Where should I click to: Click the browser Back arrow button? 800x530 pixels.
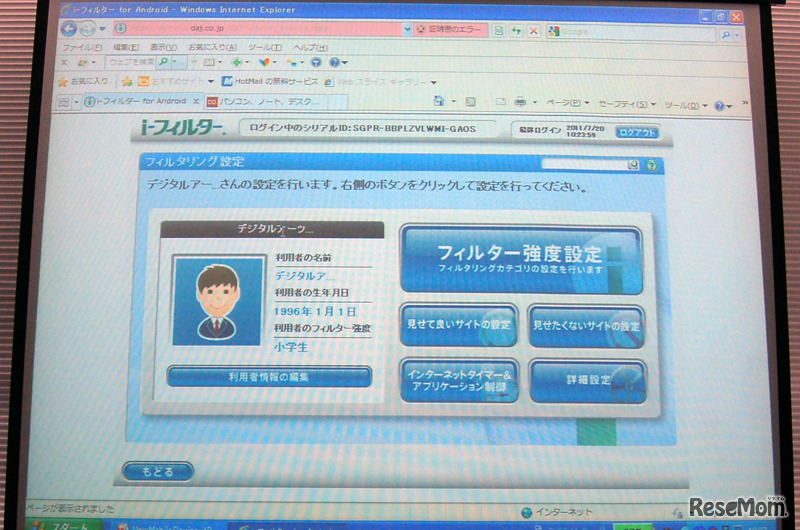point(68,29)
